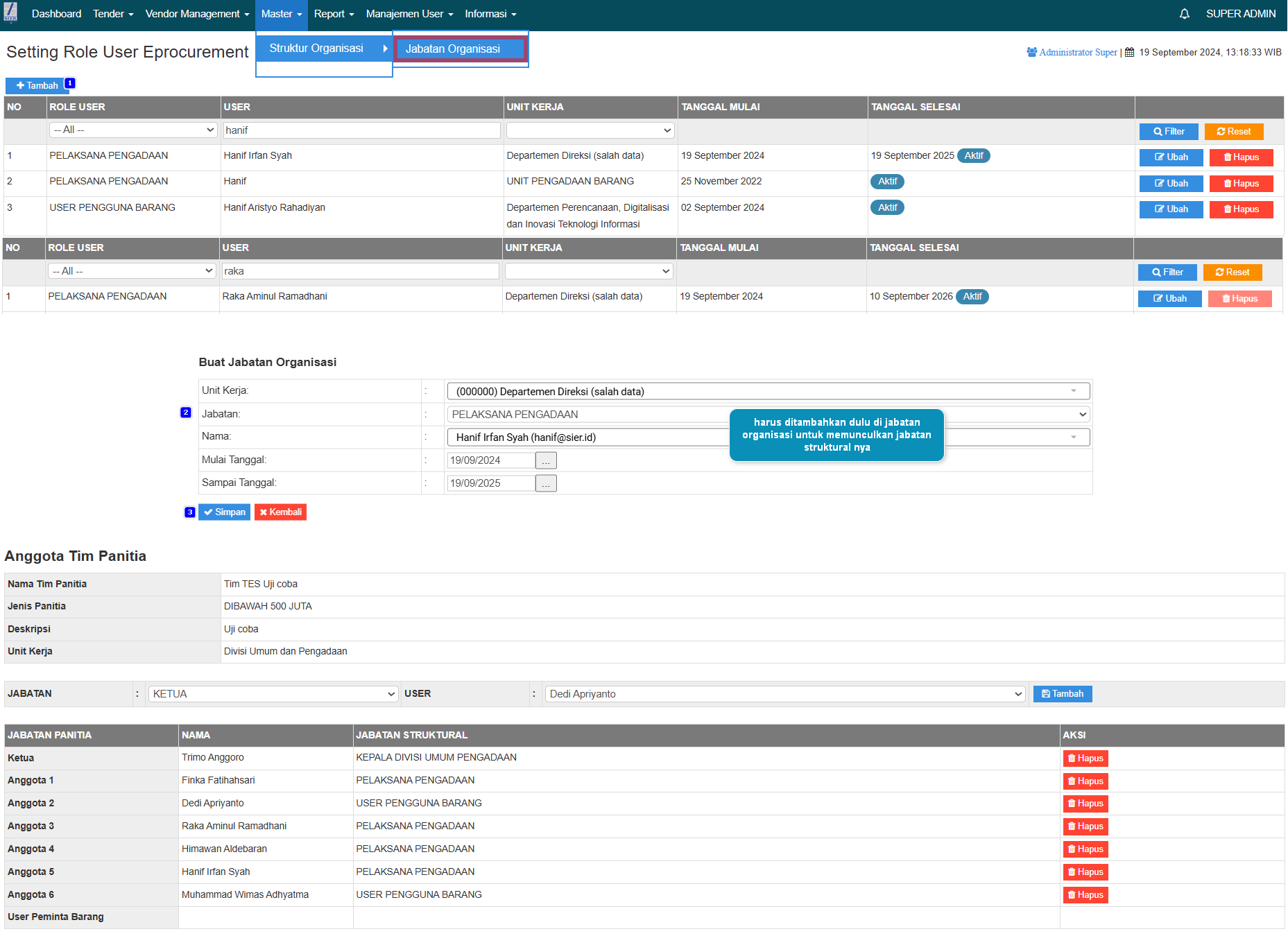
Task: Delete Trimo Anggoro from committee list
Action: (1085, 759)
